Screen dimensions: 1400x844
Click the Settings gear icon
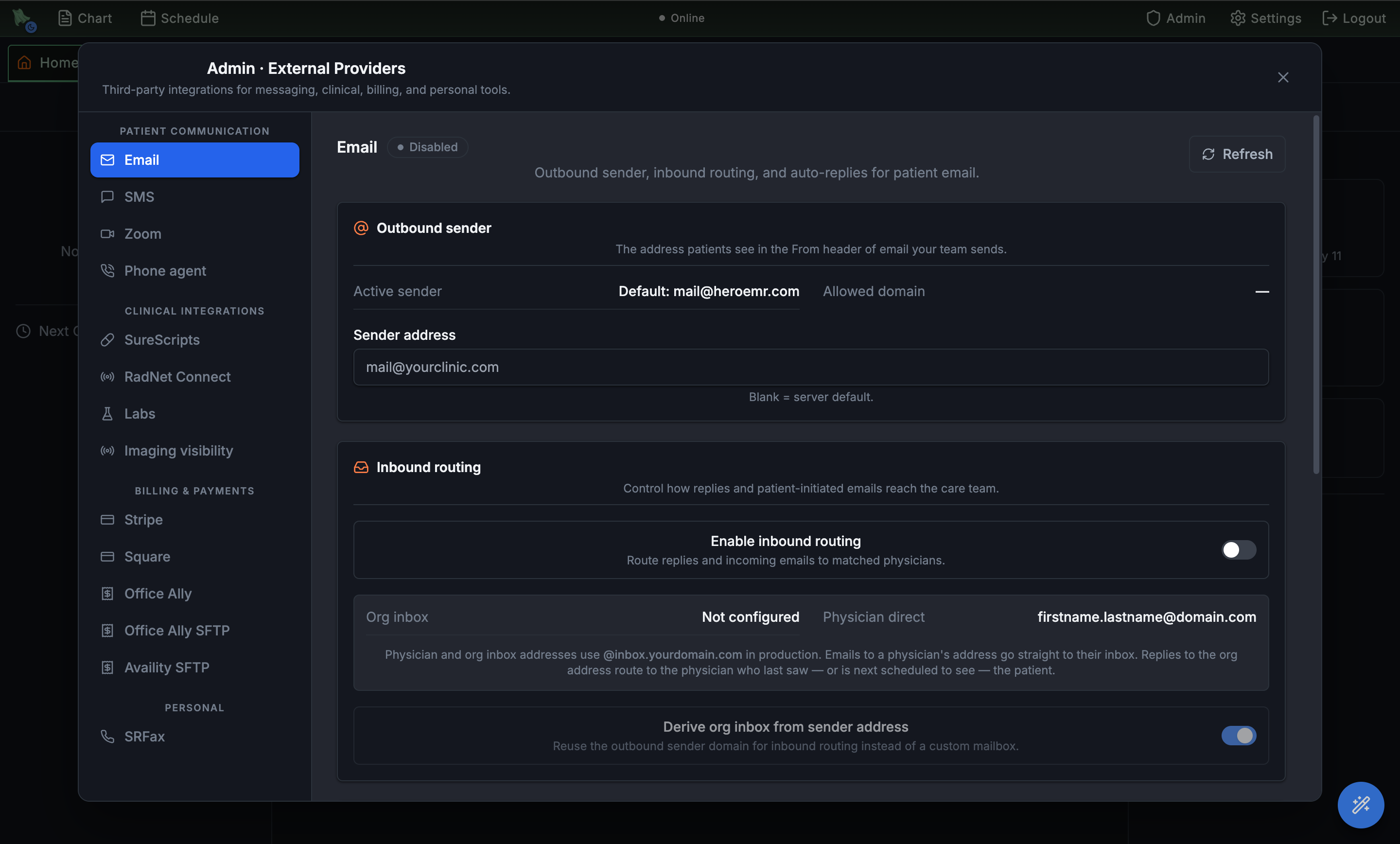point(1238,18)
